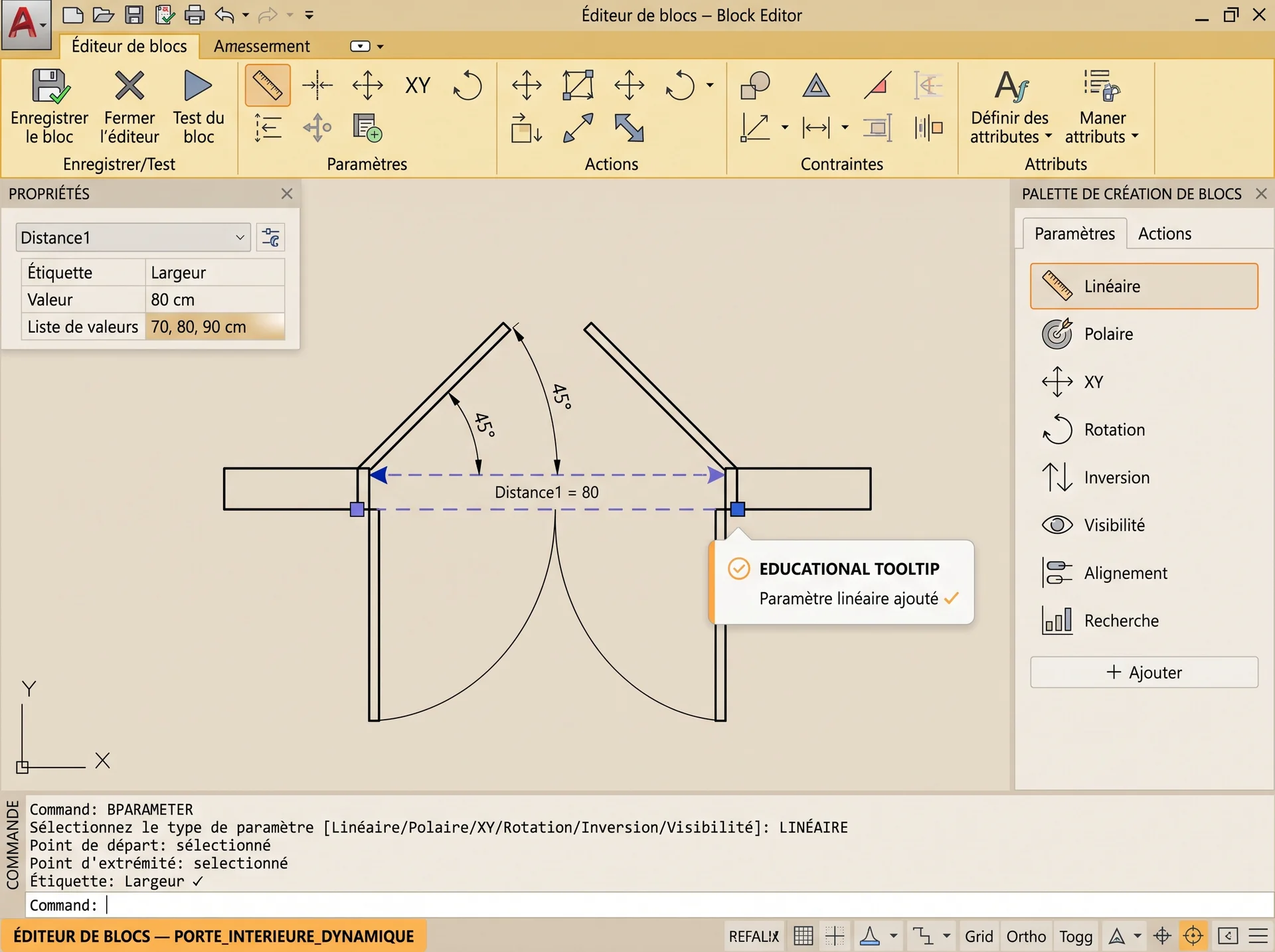The image size is (1275, 952).
Task: Close the Propriétés panel
Action: [x=287, y=193]
